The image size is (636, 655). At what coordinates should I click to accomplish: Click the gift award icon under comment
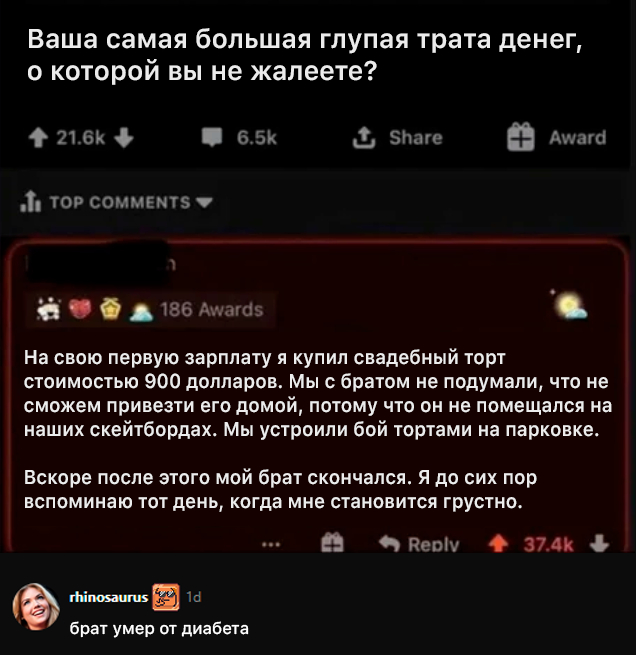[x=332, y=543]
